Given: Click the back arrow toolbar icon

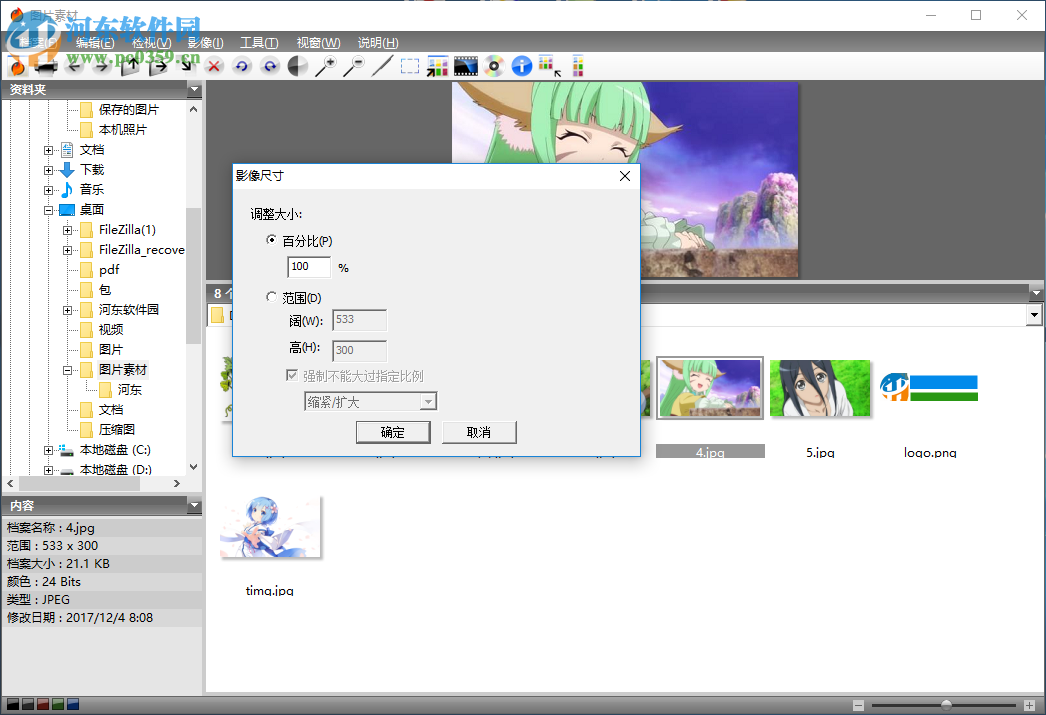Looking at the screenshot, I should tap(75, 66).
